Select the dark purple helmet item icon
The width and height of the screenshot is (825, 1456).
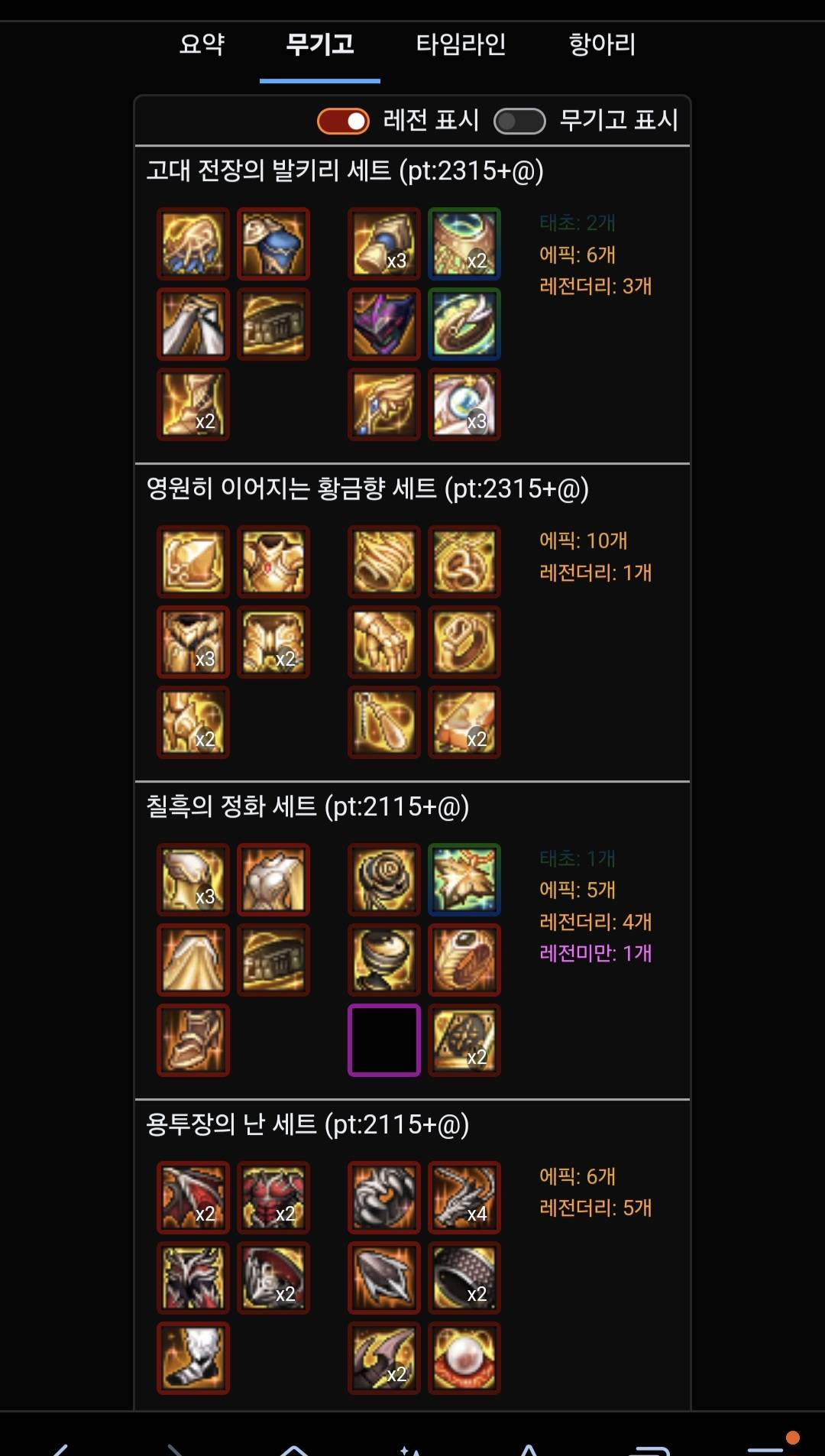384,324
